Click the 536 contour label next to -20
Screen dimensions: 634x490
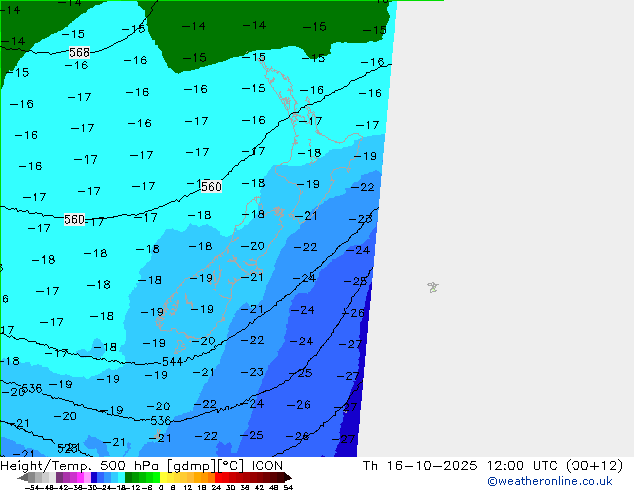(32, 389)
